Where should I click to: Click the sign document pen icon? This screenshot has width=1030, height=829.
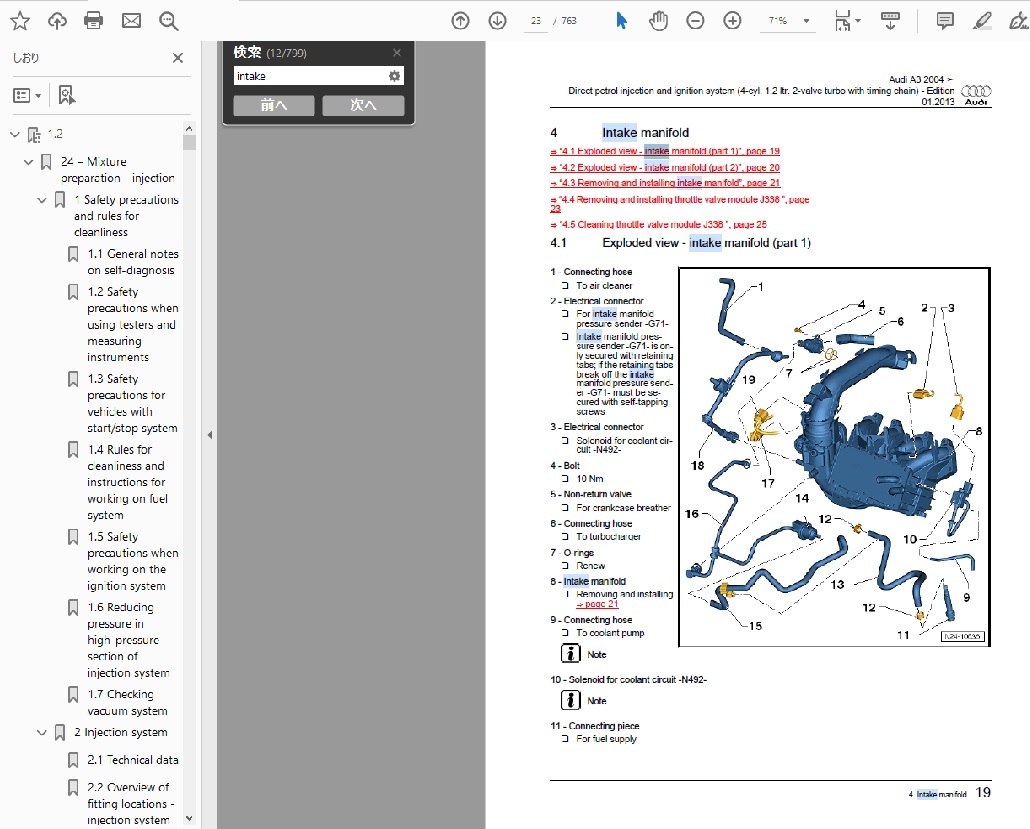[x=1018, y=21]
